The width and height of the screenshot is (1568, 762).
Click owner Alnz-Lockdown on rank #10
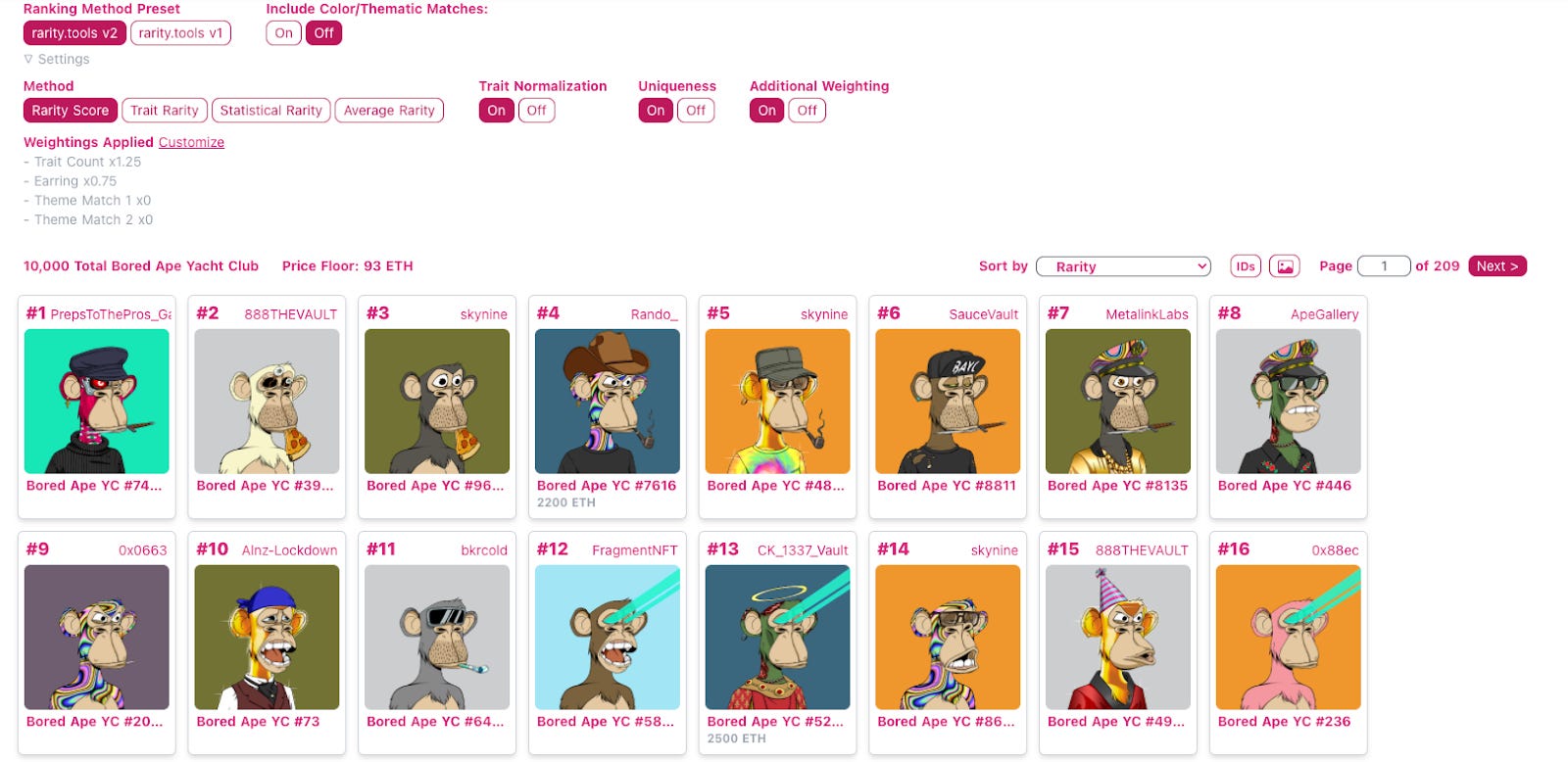[290, 550]
